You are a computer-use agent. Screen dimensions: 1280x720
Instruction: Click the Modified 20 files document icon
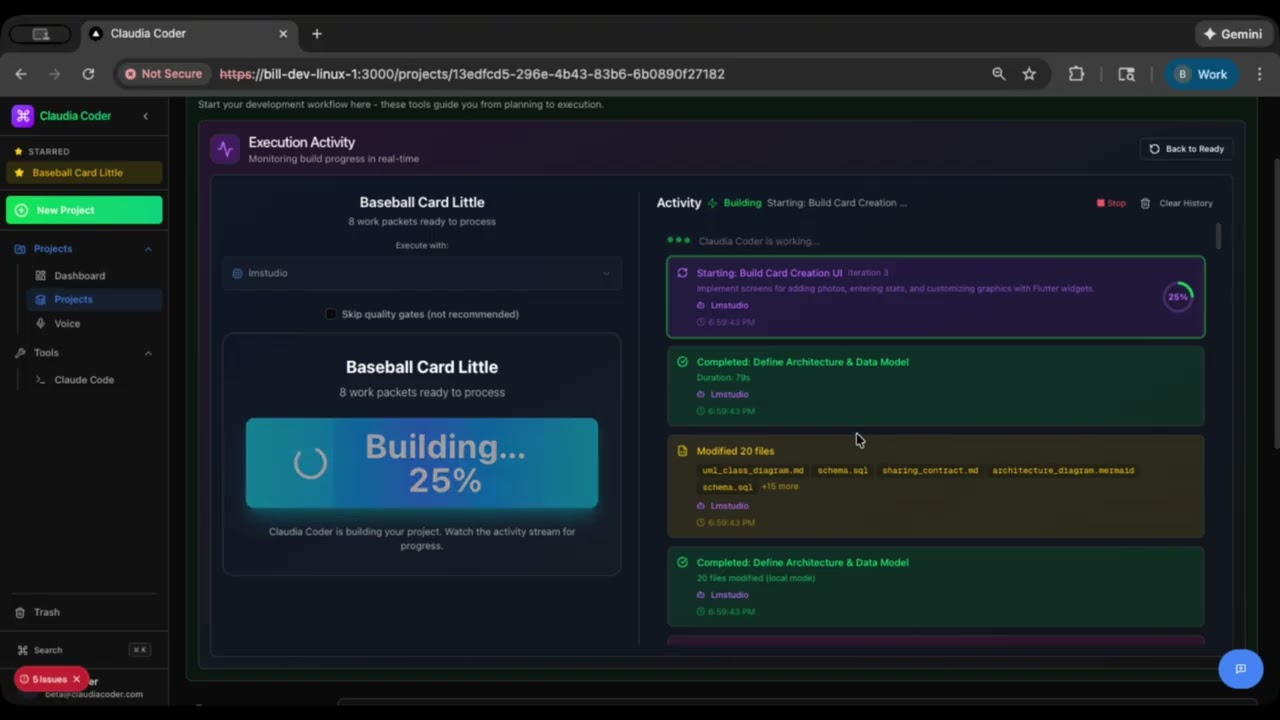682,451
